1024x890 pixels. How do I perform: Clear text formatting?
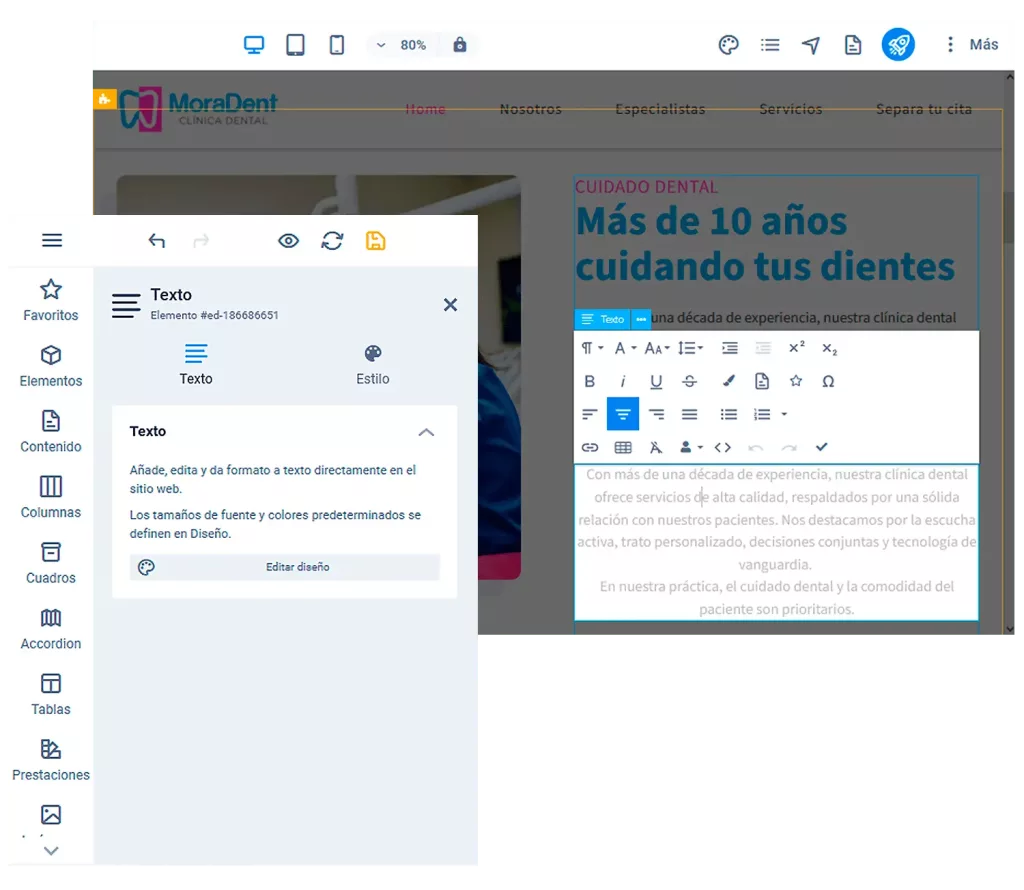656,447
